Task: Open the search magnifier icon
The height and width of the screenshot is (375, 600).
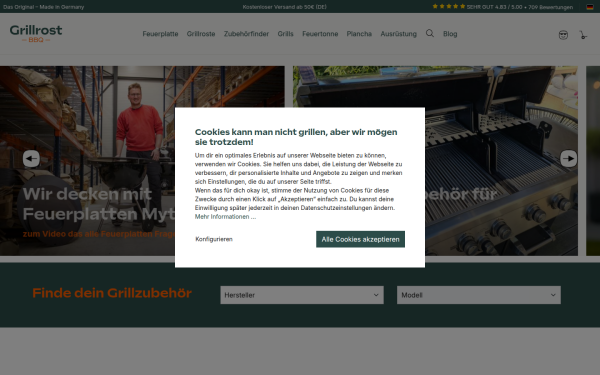Action: point(430,34)
